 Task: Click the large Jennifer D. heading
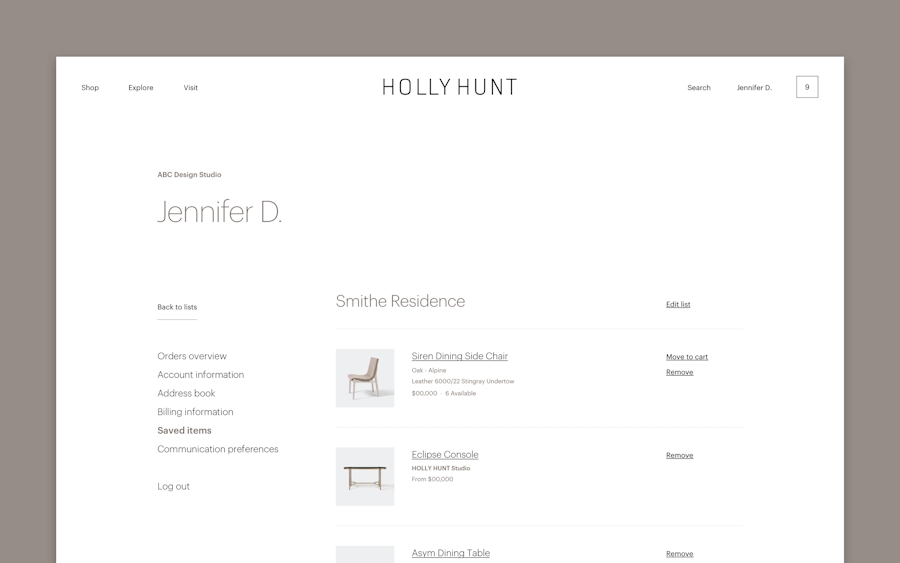(219, 212)
